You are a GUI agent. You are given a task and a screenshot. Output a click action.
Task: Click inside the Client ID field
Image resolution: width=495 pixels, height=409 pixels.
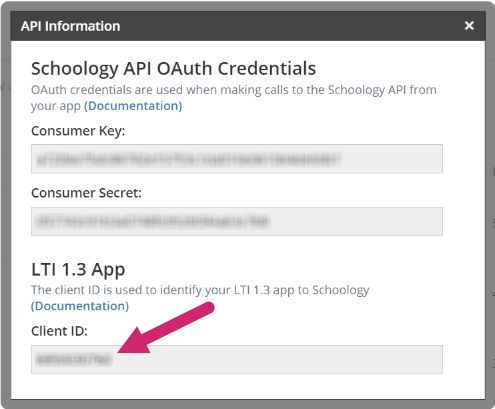pyautogui.click(x=237, y=360)
